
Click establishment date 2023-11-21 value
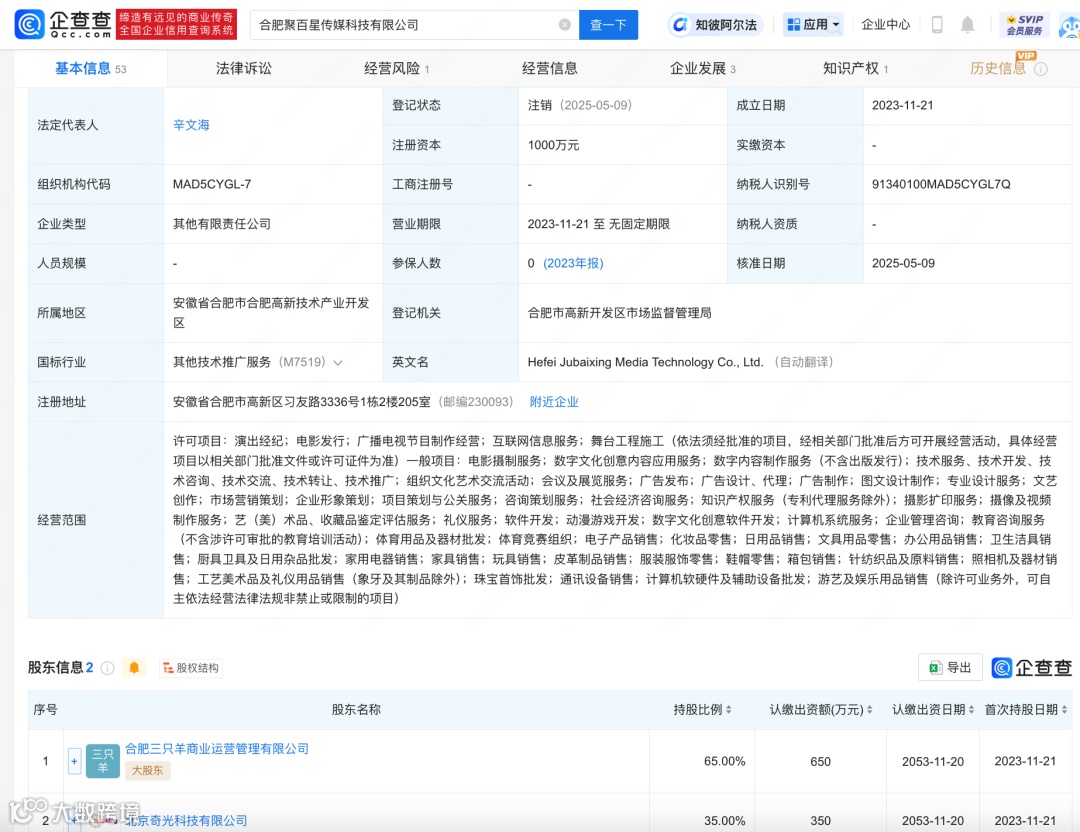[902, 105]
